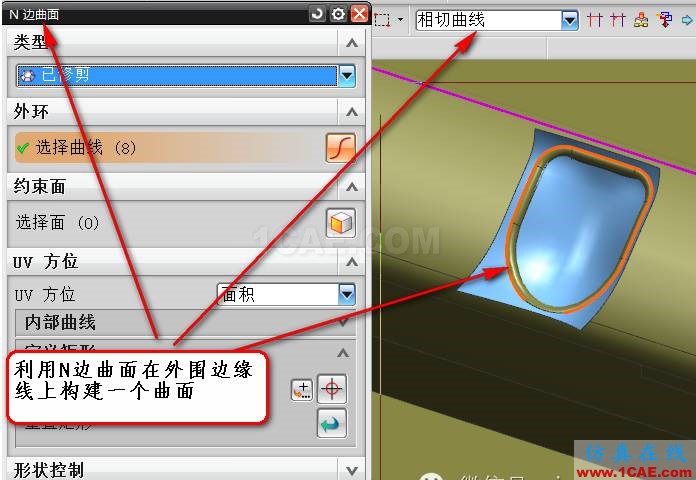
Task: Click the reset rectangle arrow icon
Action: point(332,423)
